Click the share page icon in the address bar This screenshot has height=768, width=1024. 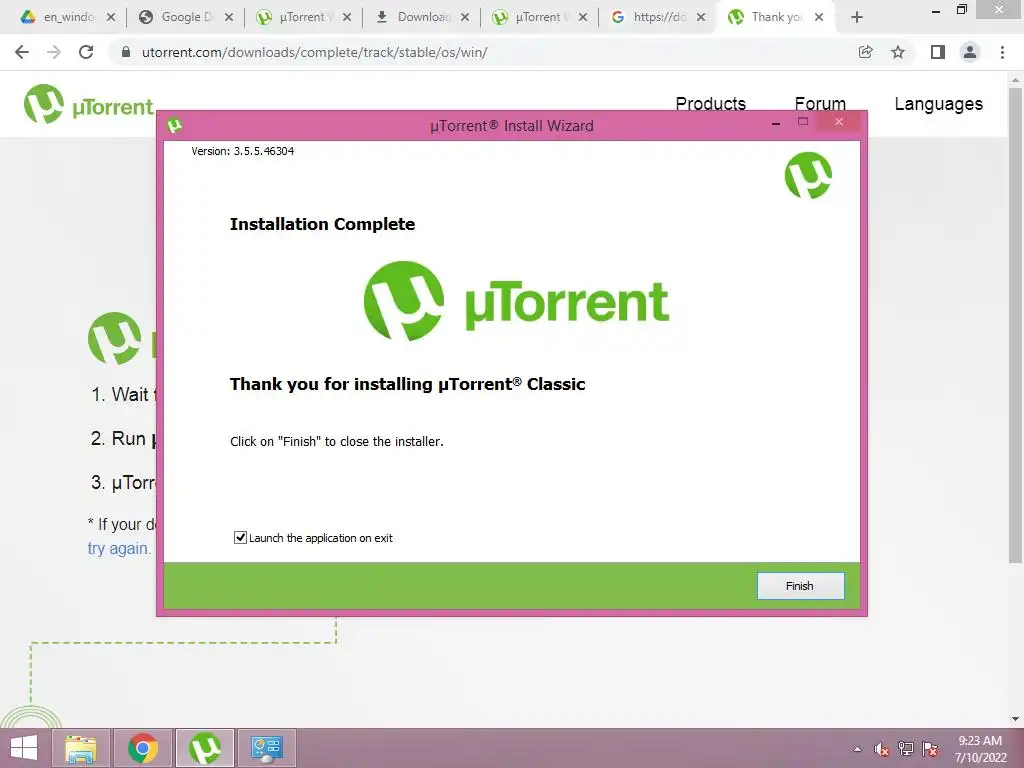[866, 52]
